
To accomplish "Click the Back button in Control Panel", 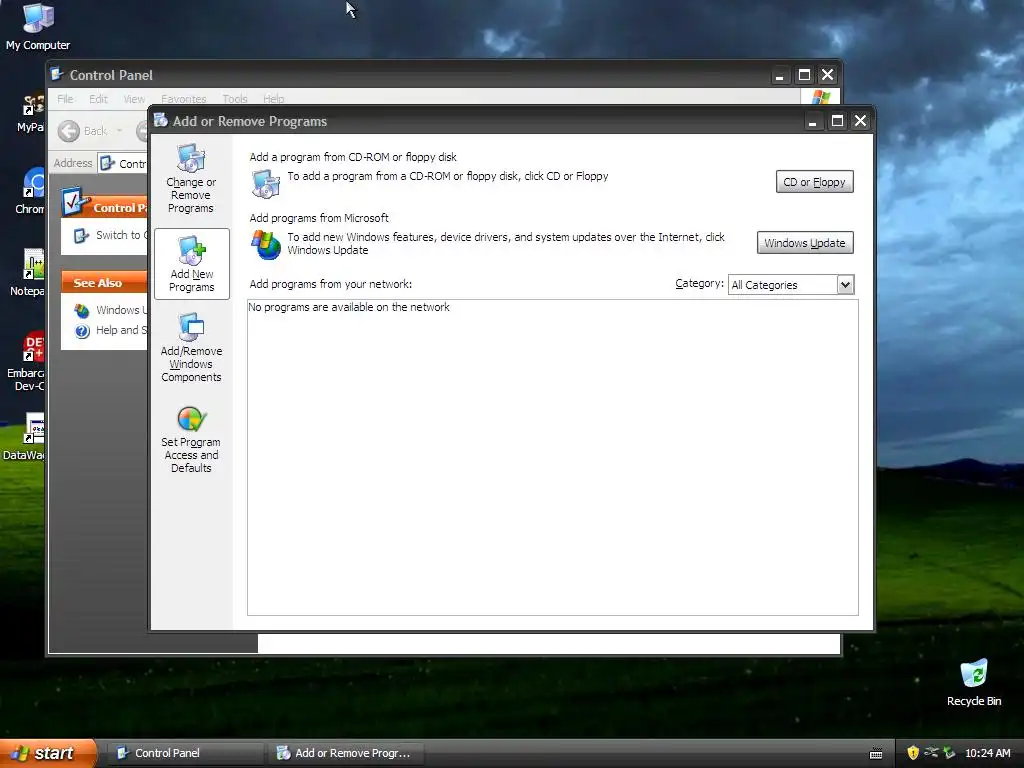I will pyautogui.click(x=82, y=131).
